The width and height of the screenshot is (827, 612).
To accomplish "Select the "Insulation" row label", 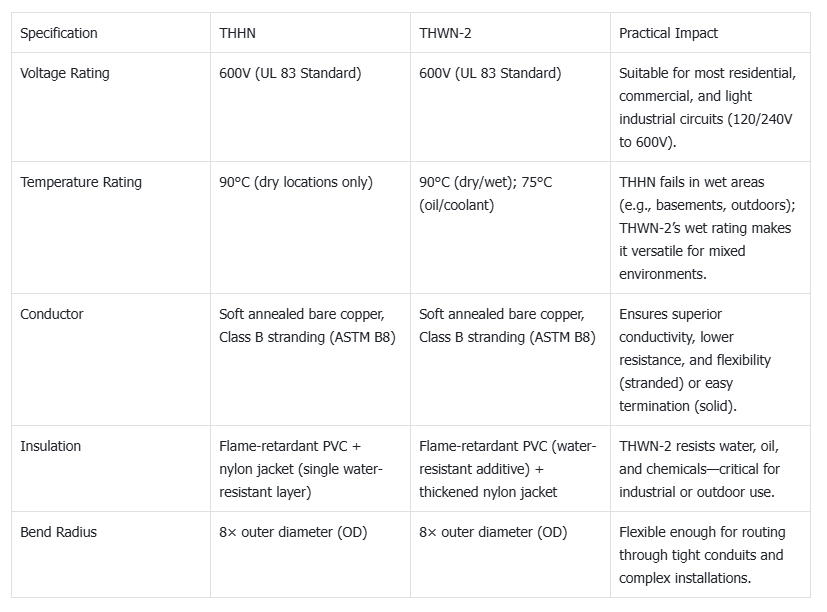I will 51,446.
